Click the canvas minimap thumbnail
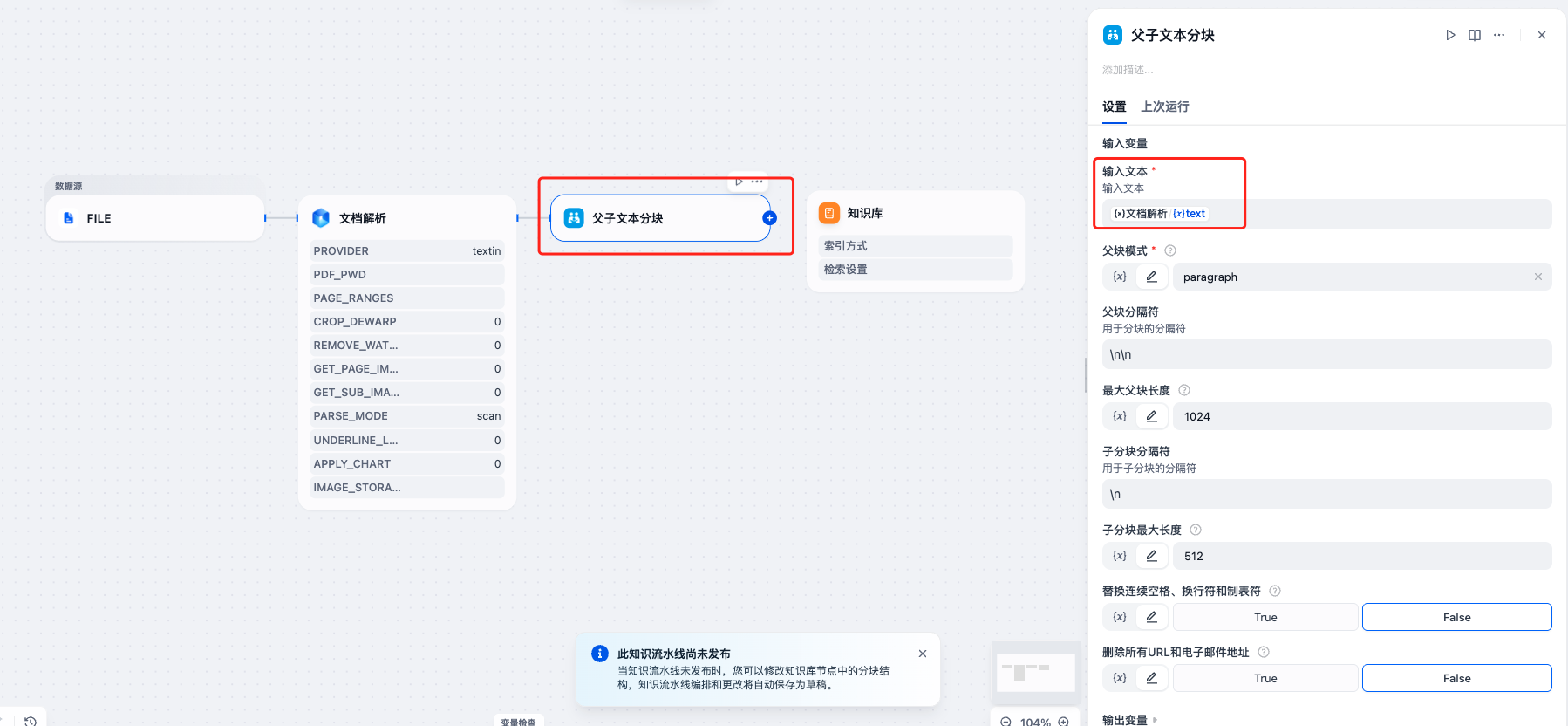Image resolution: width=1568 pixels, height=726 pixels. click(x=1036, y=673)
